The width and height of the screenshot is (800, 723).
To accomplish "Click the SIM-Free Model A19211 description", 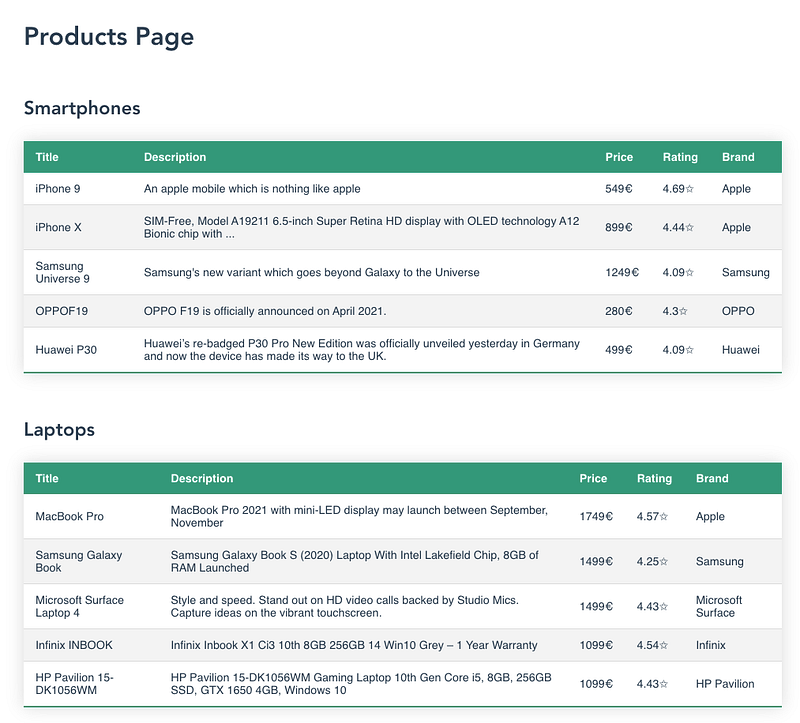I will (x=361, y=228).
